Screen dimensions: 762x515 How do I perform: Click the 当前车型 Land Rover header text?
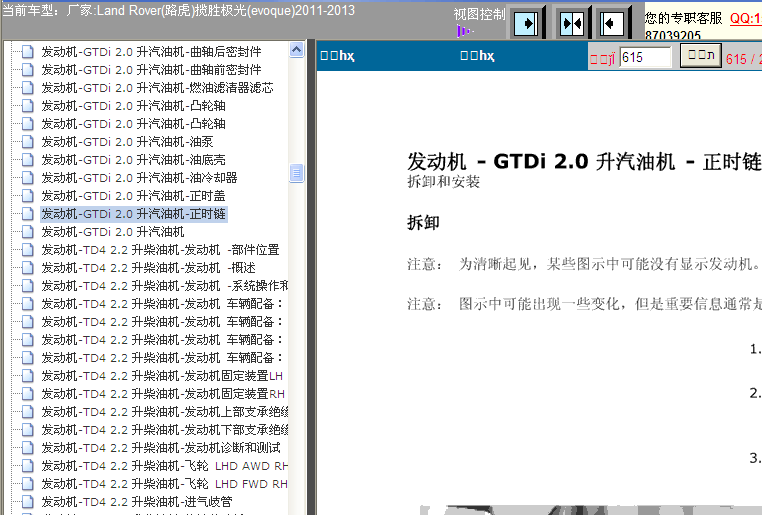coord(179,10)
